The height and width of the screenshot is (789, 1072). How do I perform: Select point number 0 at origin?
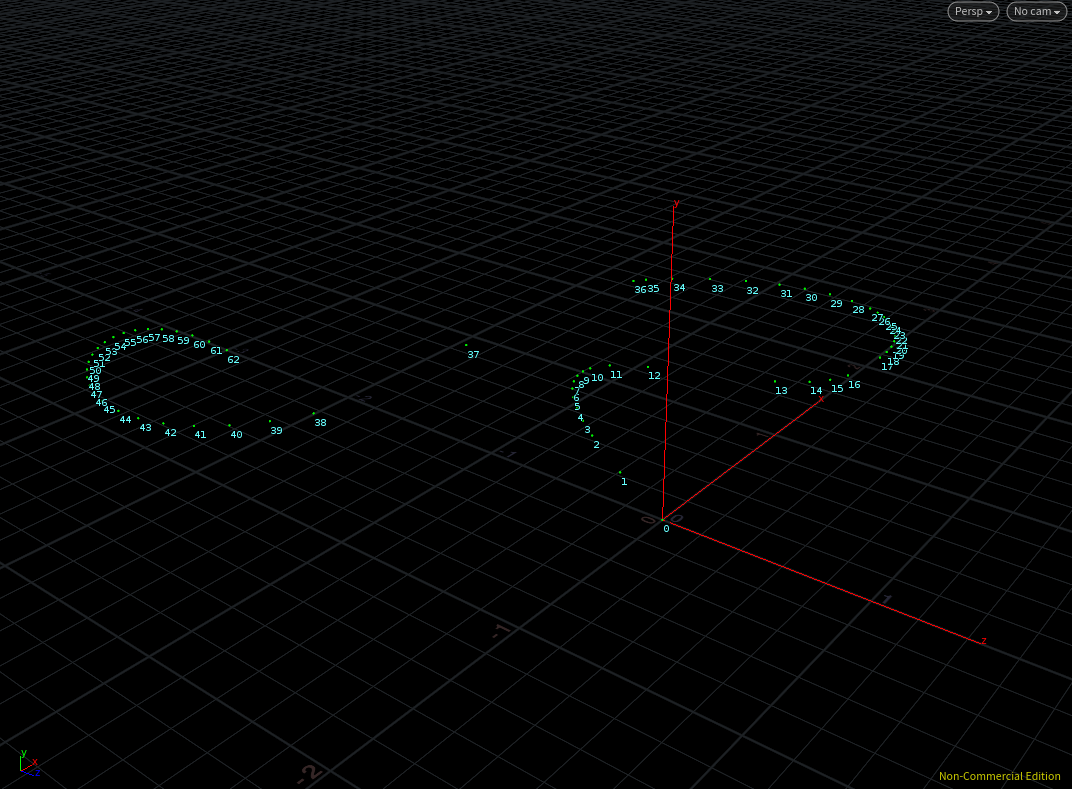click(x=666, y=529)
